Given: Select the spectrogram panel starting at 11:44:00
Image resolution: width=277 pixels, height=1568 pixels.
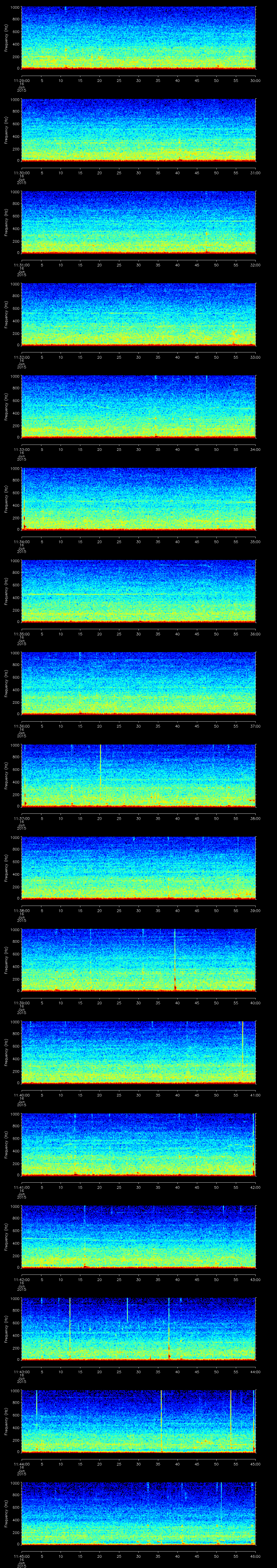Looking at the screenshot, I should [x=139, y=1421].
